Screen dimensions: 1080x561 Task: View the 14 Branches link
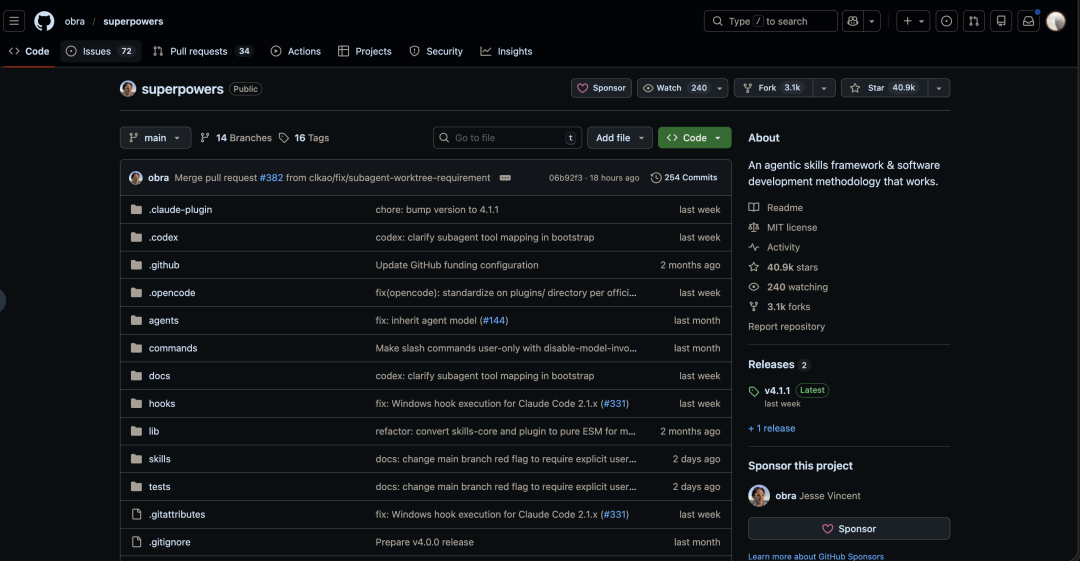(x=236, y=138)
